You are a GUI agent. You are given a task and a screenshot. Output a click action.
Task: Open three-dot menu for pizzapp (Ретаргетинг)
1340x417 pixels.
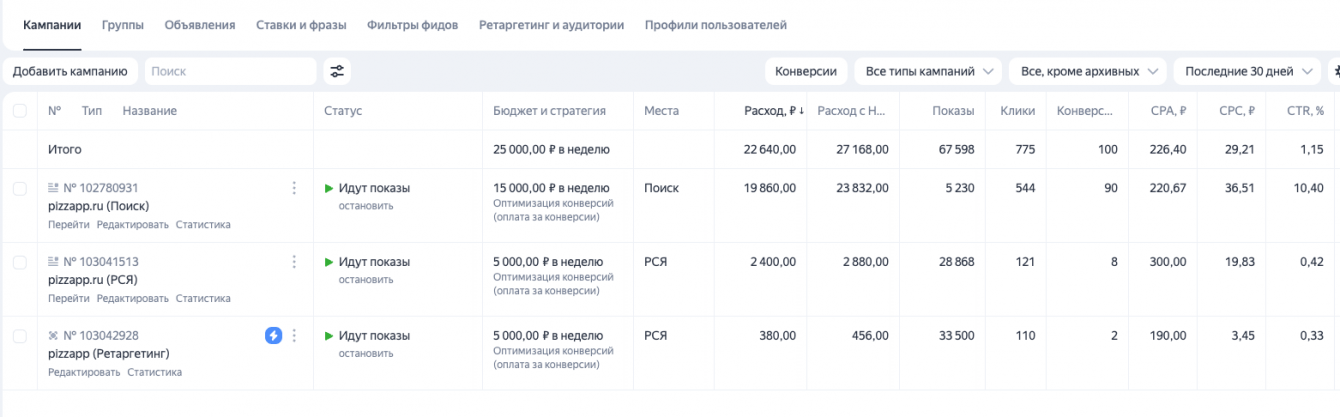(x=294, y=336)
